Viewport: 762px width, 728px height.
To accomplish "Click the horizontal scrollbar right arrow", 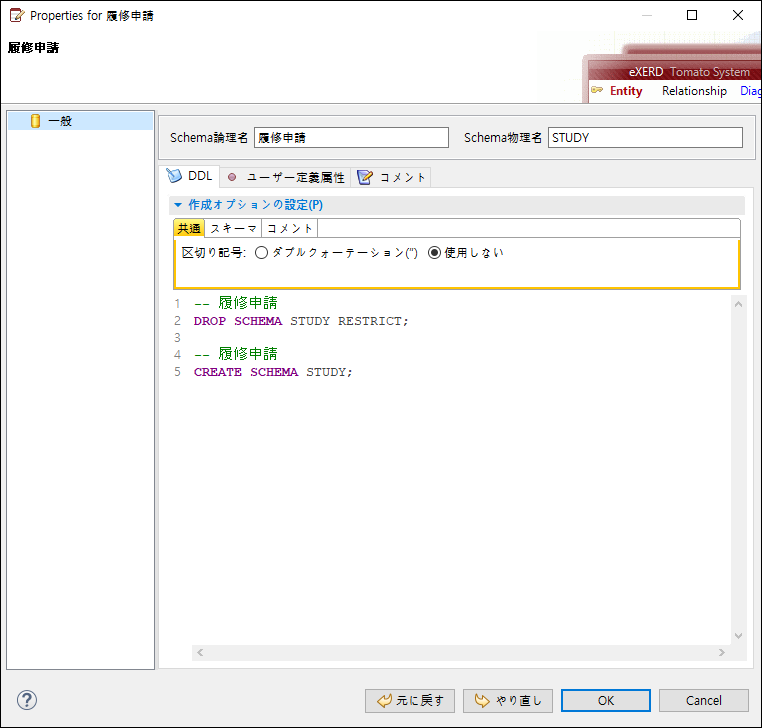I will click(722, 652).
